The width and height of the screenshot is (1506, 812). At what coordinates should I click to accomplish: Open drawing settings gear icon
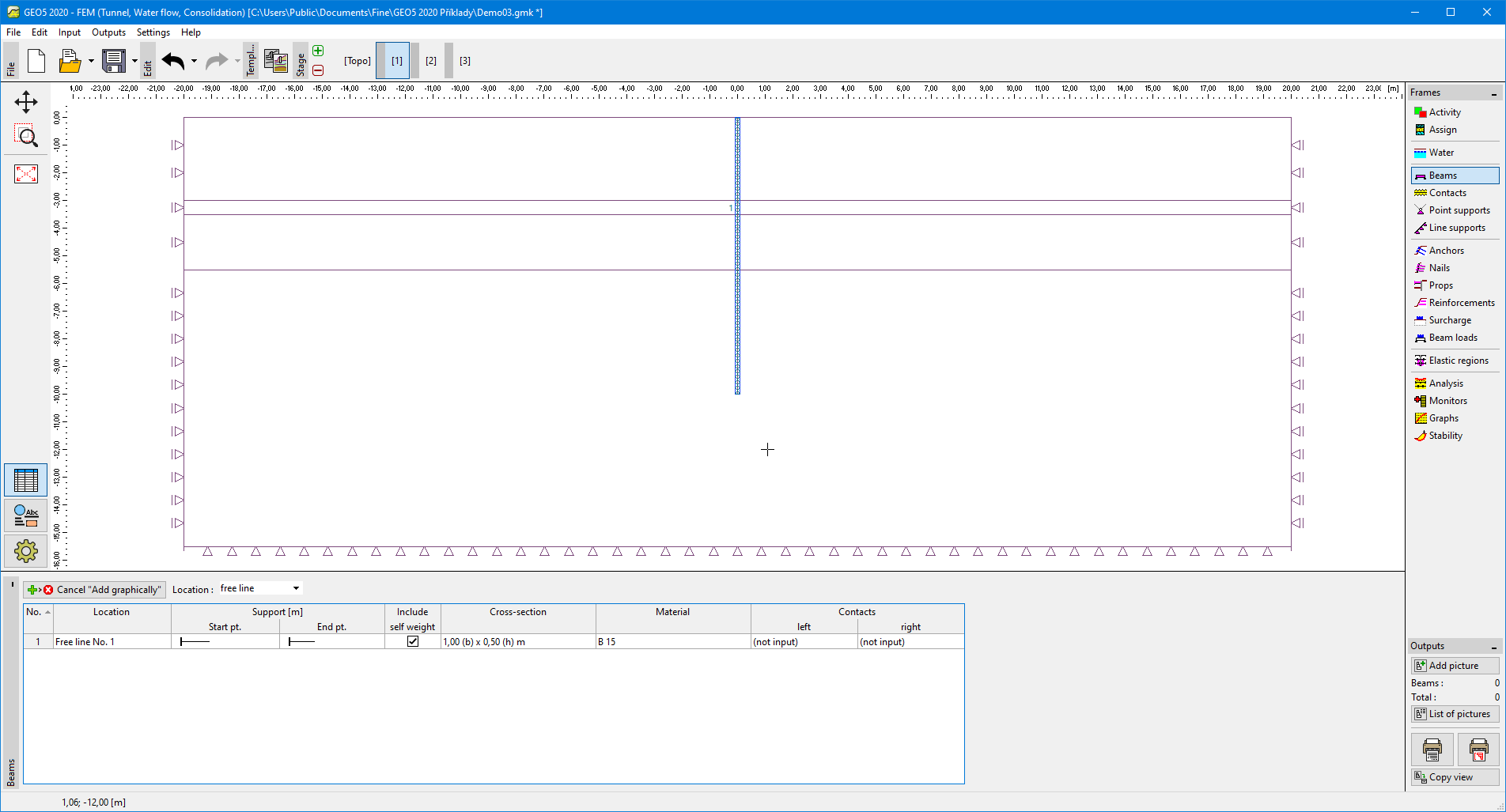point(26,550)
